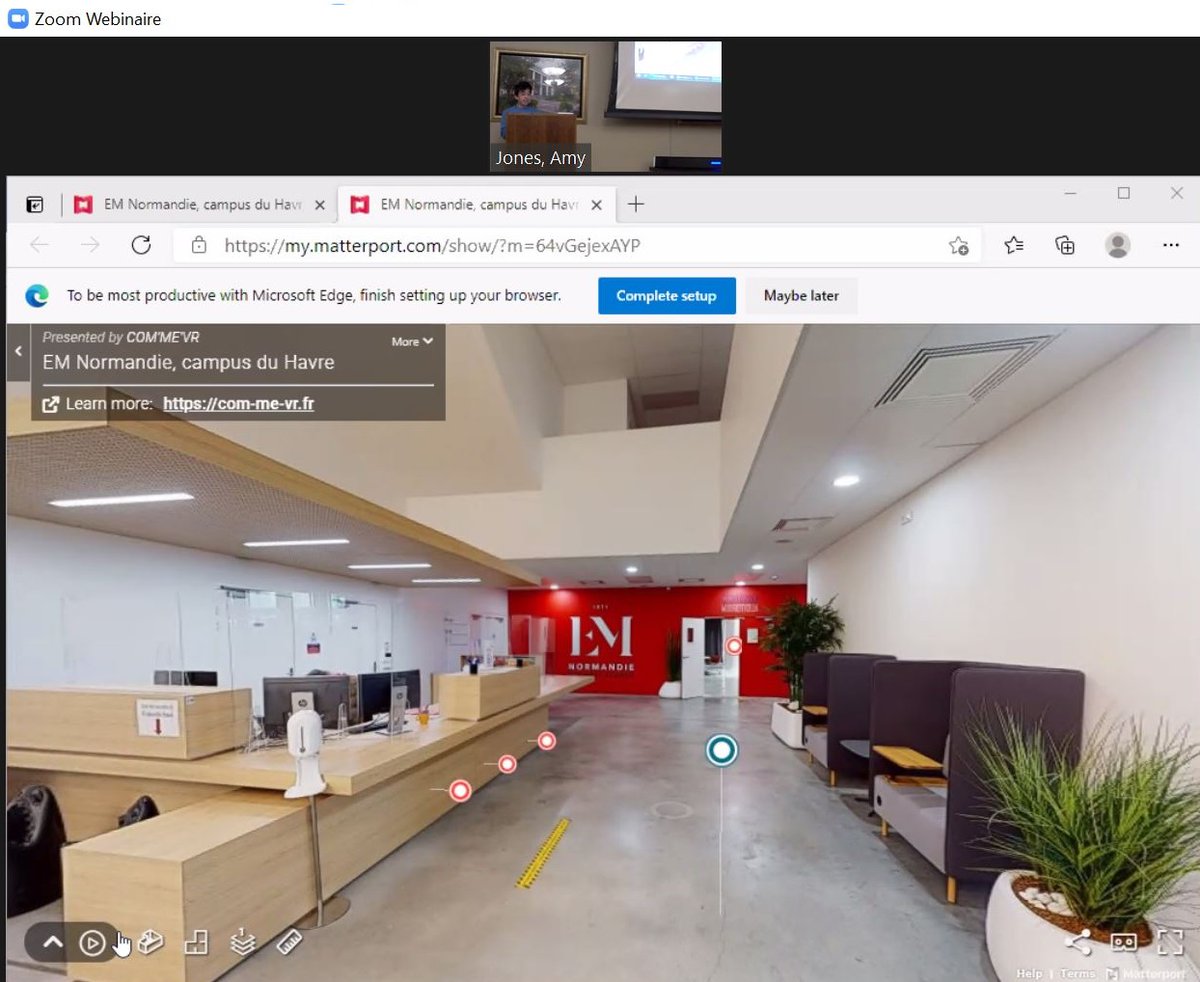Switch to Matterport floorplan view

coord(196,942)
